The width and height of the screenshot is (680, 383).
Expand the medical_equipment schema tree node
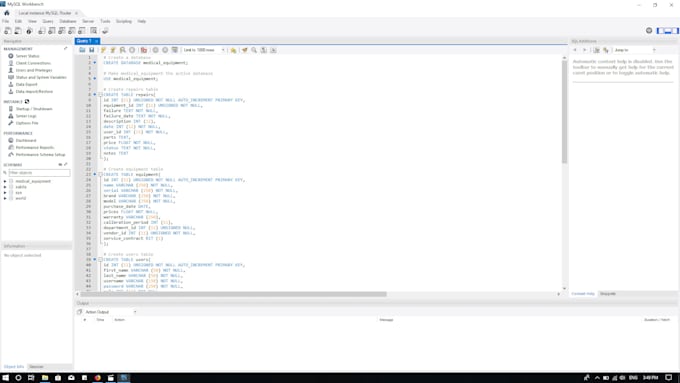(x=5, y=181)
